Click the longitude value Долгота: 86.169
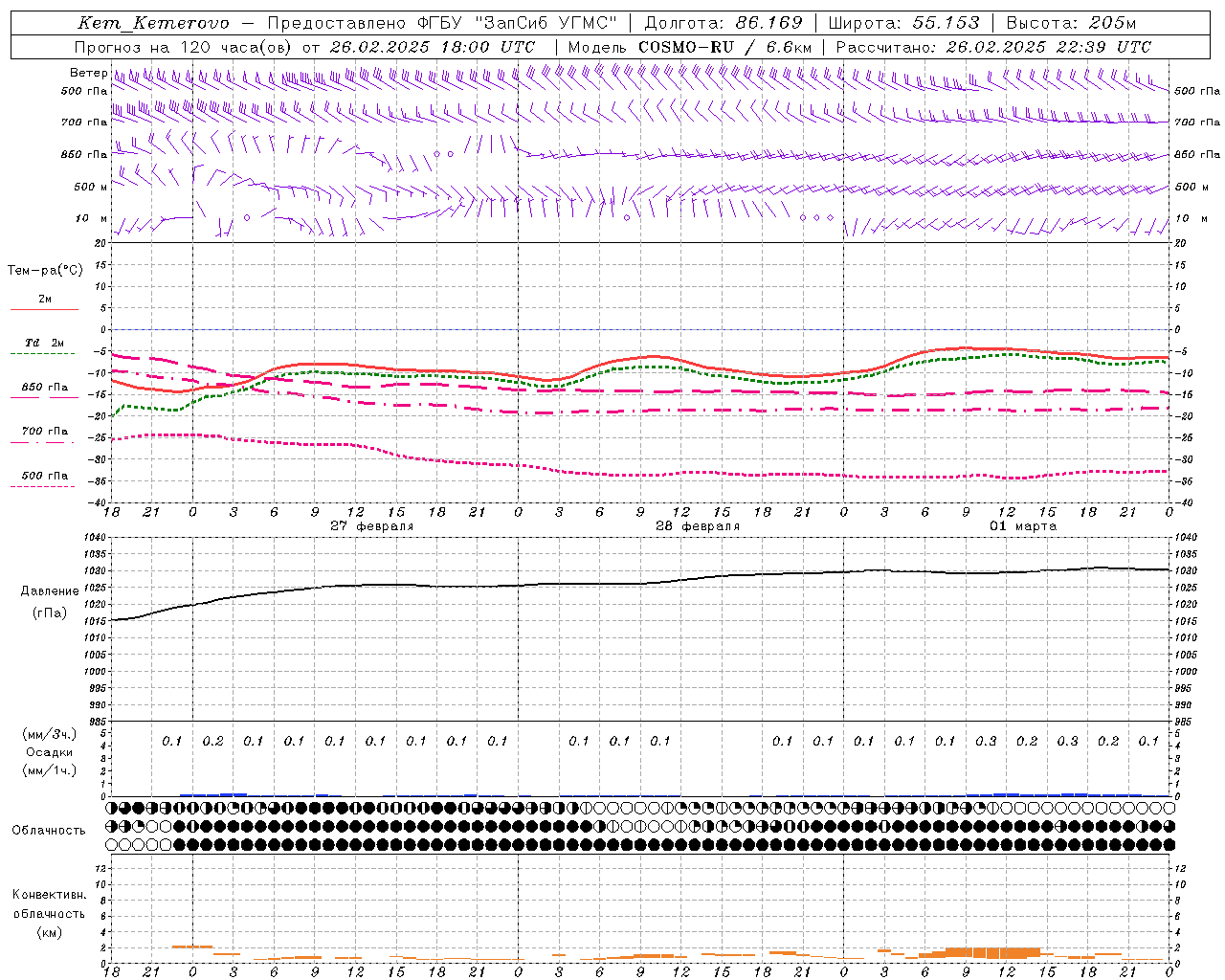This screenshot has height=980, width=1225. 724,23
